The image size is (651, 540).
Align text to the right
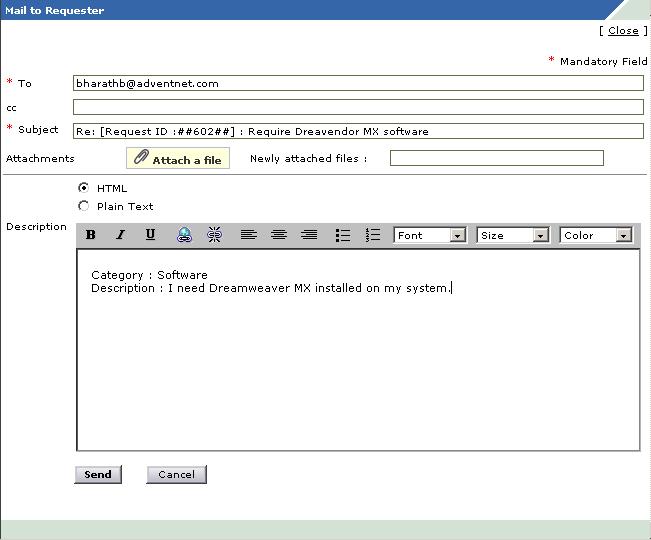point(309,235)
